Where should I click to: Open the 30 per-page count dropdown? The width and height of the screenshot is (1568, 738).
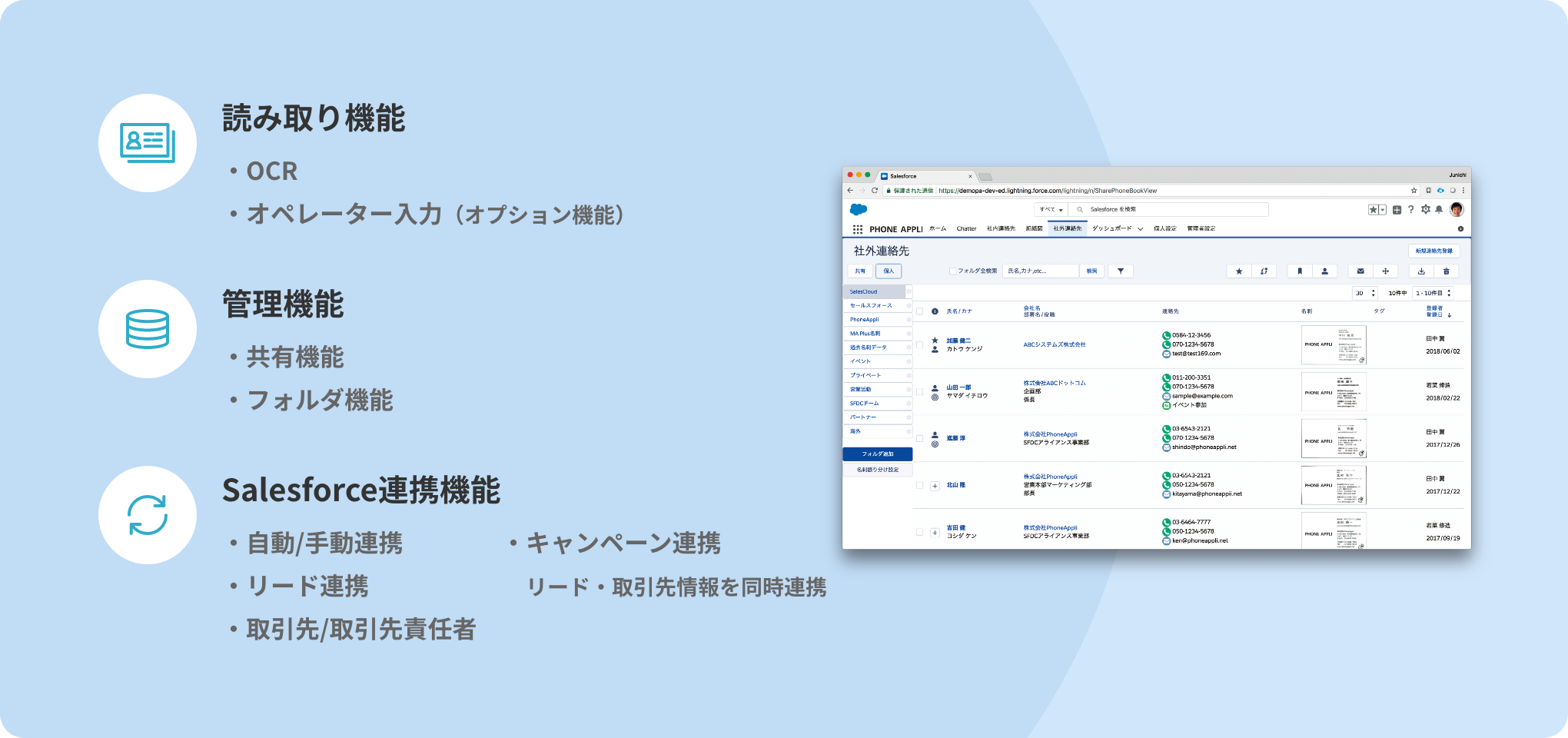coord(1364,293)
